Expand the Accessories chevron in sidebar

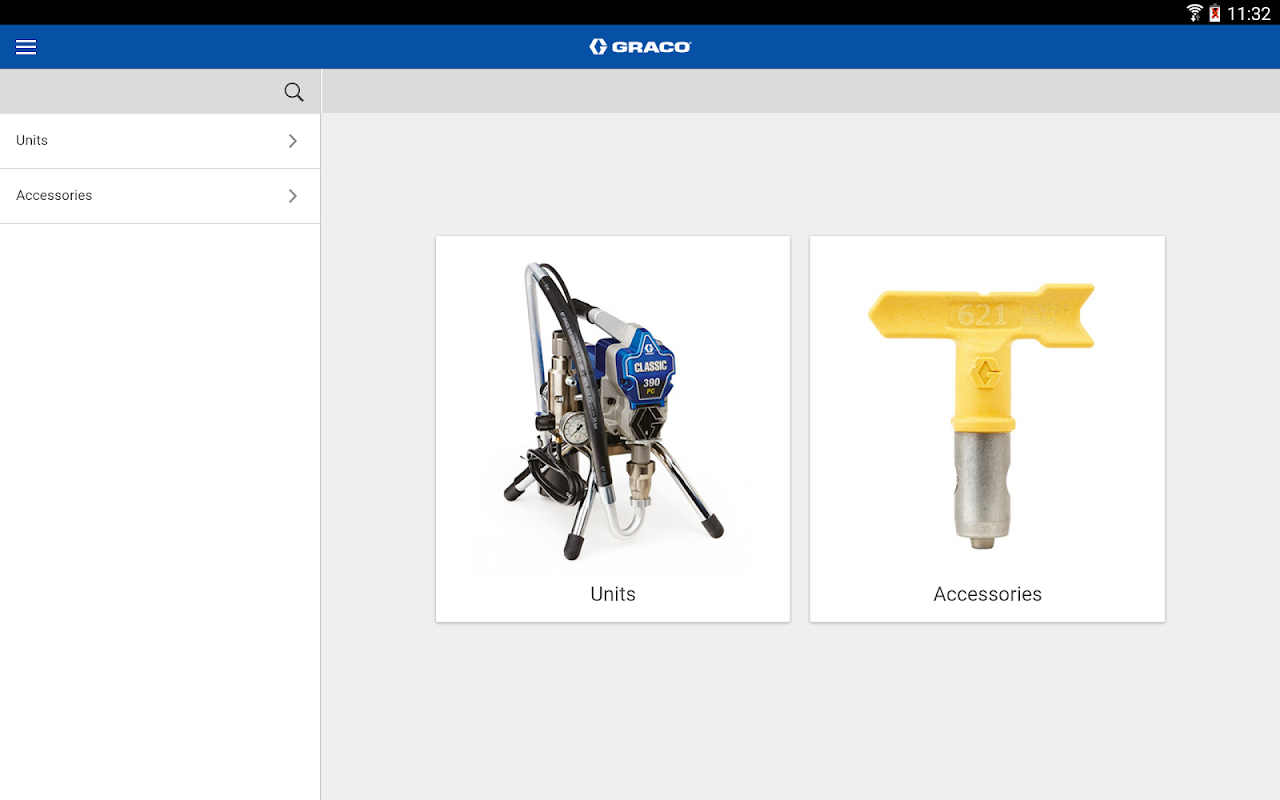[293, 196]
